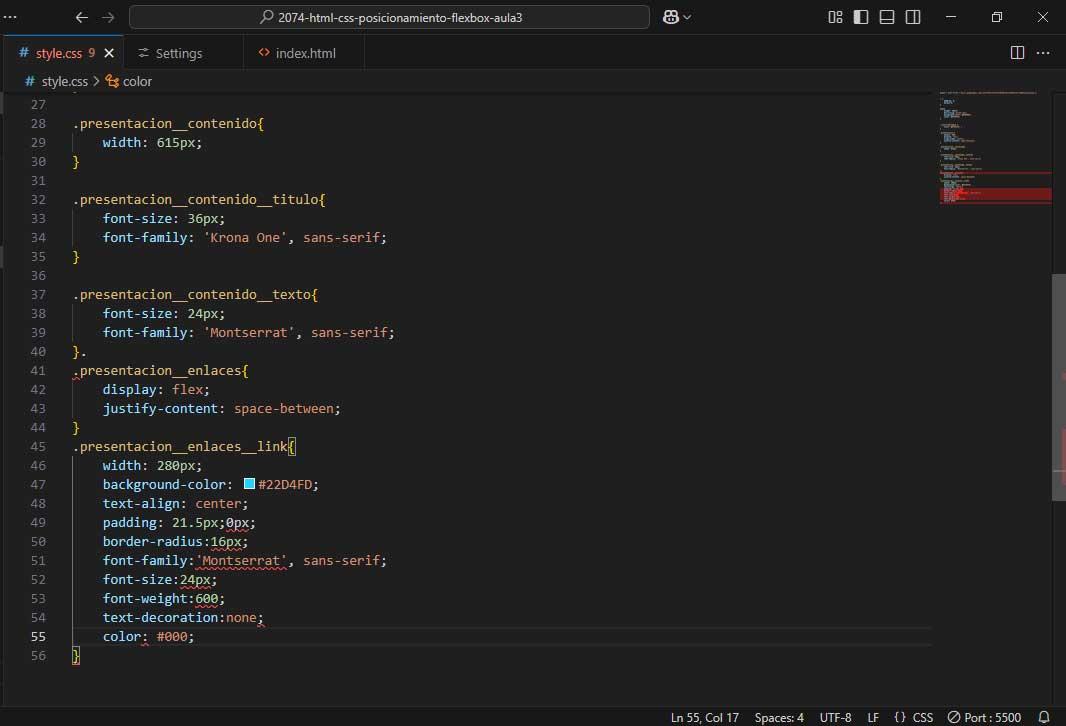This screenshot has height=726, width=1066.
Task: Click the notifications bell in status bar
Action: click(1044, 717)
